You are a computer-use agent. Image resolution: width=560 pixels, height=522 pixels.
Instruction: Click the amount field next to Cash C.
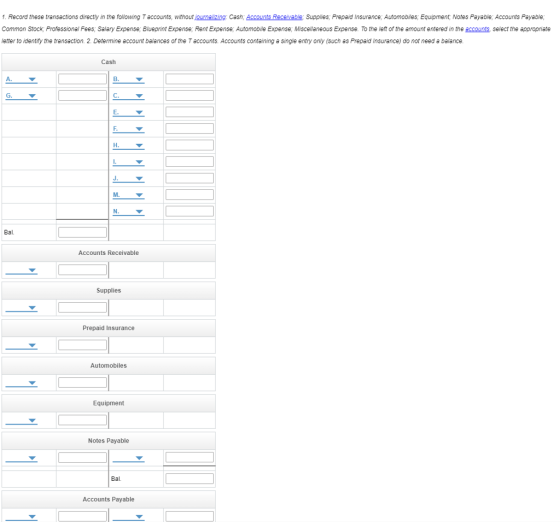(190, 95)
